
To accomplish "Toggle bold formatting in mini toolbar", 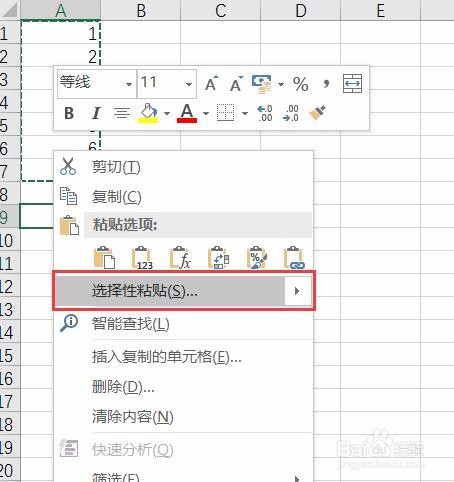I will [69, 113].
